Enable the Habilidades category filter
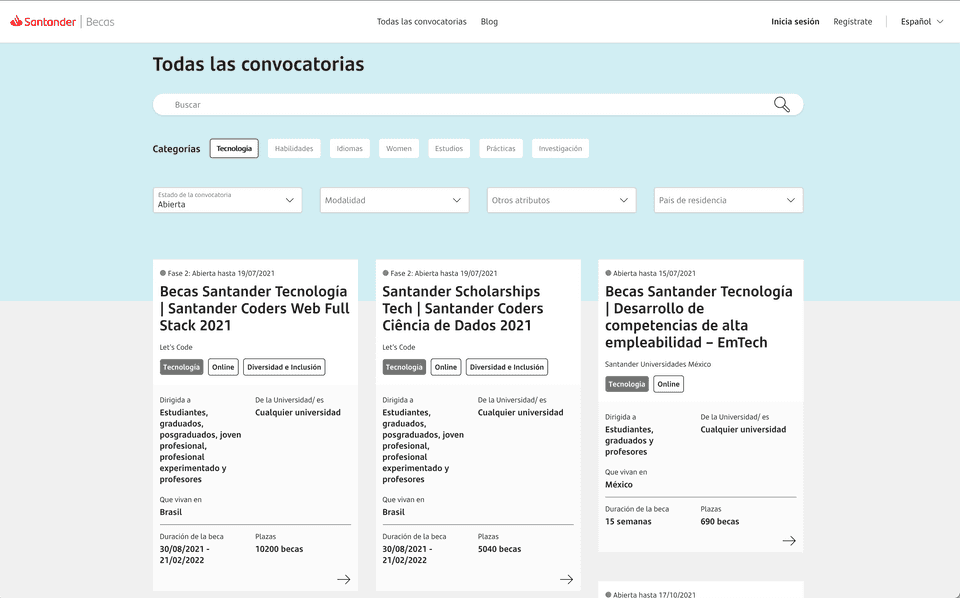This screenshot has width=960, height=598. tap(294, 148)
